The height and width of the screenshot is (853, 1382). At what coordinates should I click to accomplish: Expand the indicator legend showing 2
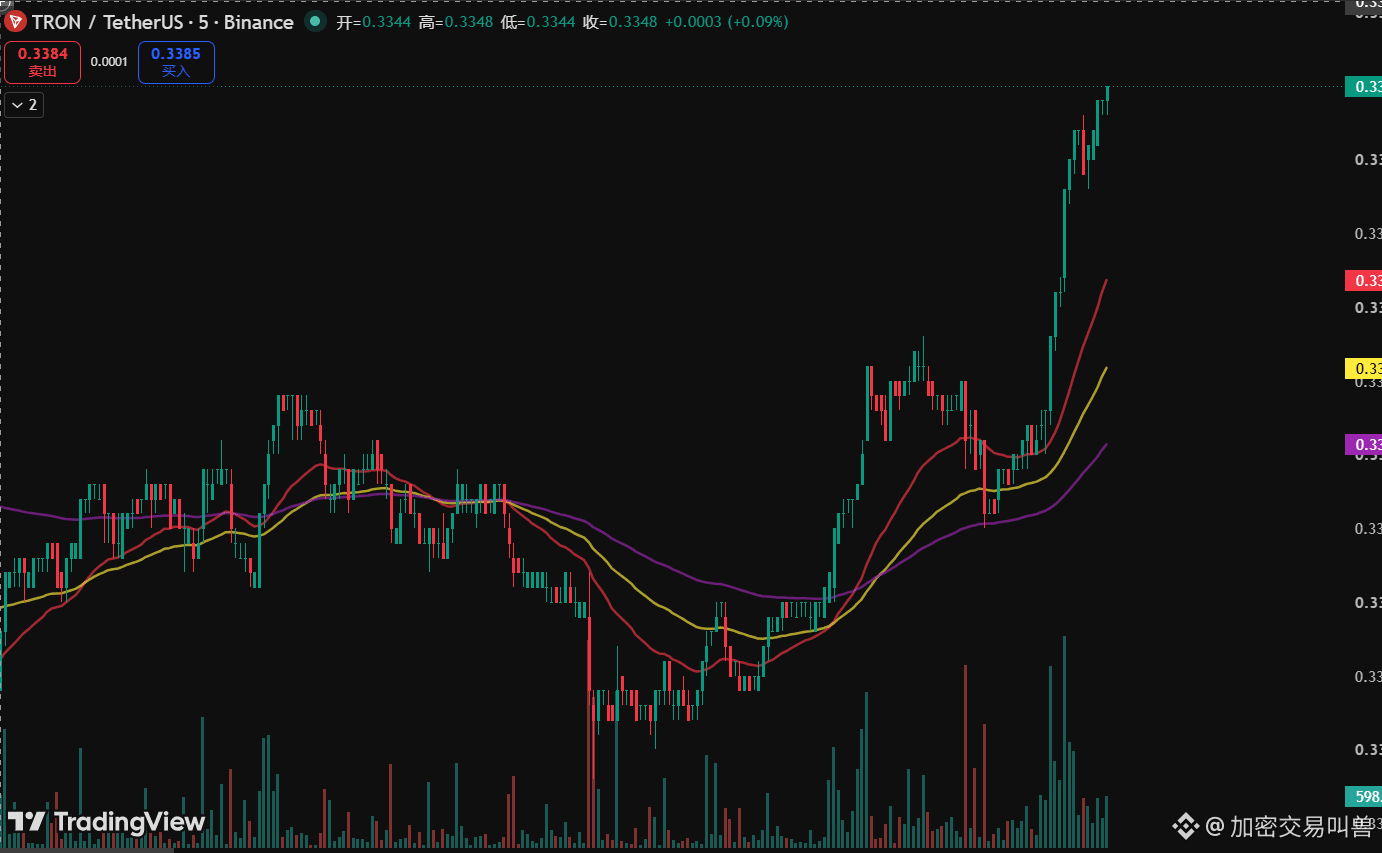(x=24, y=104)
